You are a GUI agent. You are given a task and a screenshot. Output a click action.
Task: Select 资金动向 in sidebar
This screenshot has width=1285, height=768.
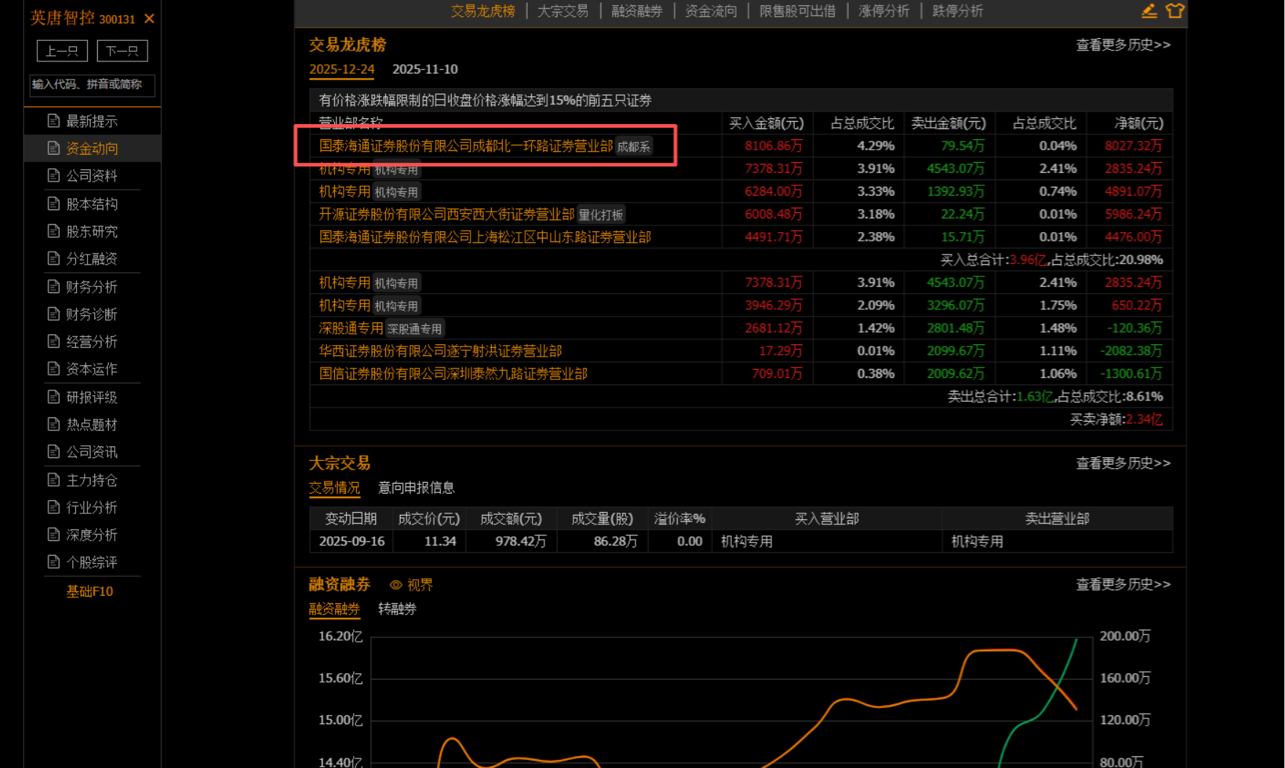tap(92, 148)
